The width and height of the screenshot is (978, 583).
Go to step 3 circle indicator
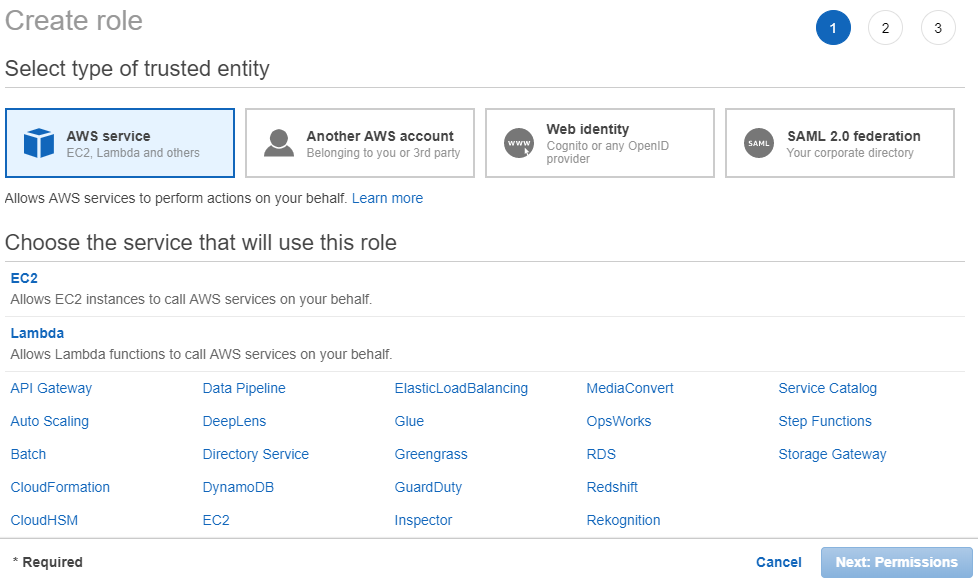pyautogui.click(x=938, y=28)
